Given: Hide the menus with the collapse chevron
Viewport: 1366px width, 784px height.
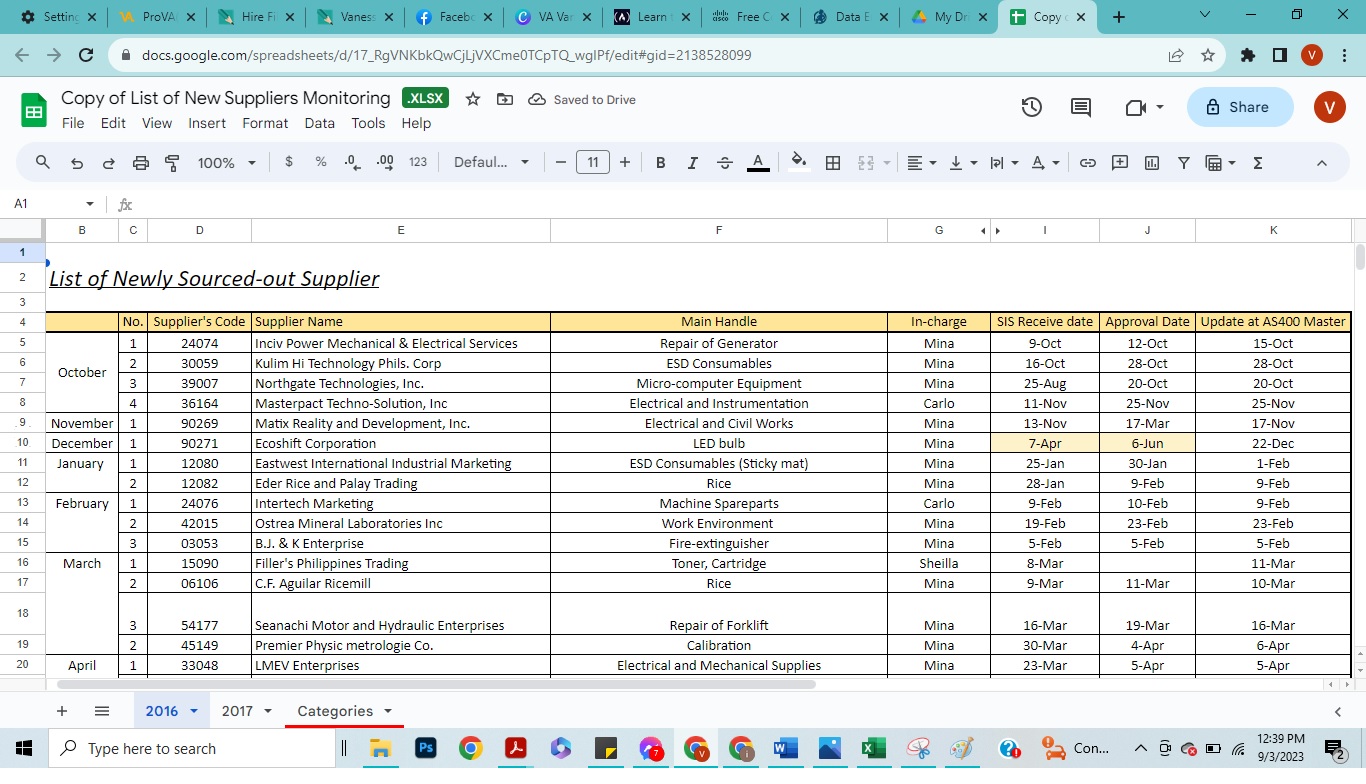Looking at the screenshot, I should click(x=1321, y=163).
